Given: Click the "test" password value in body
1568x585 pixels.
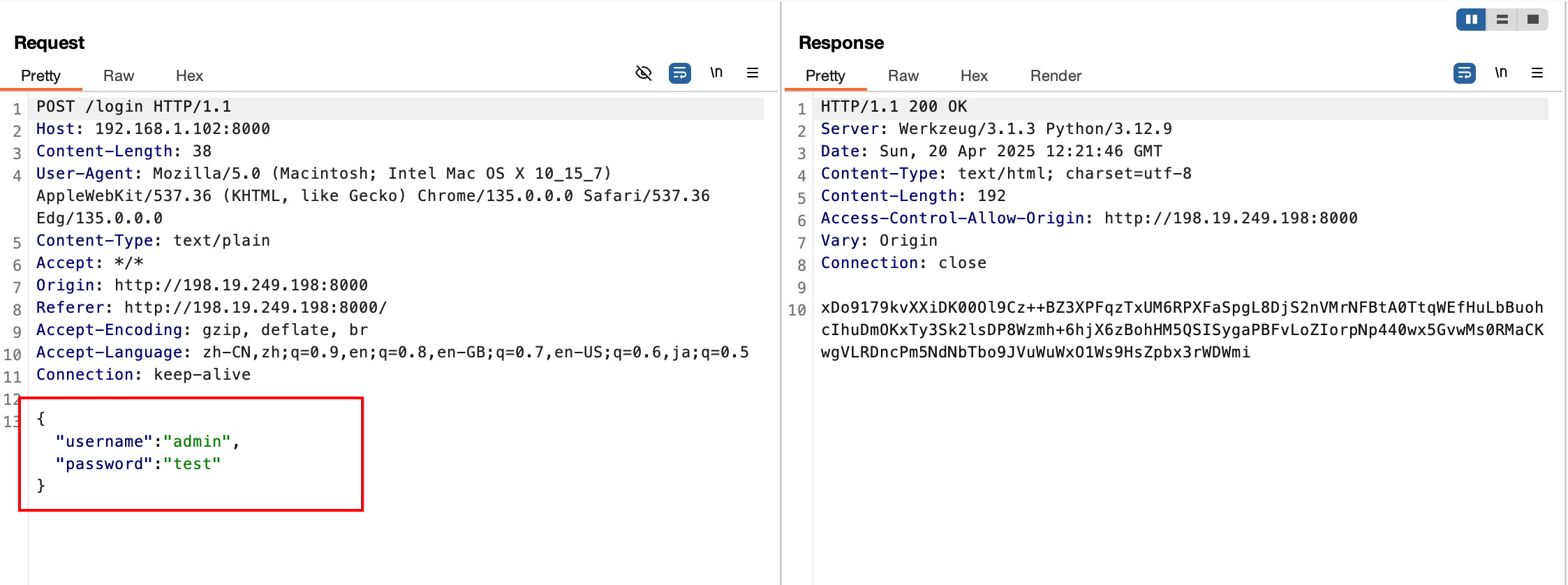Looking at the screenshot, I should click(192, 464).
